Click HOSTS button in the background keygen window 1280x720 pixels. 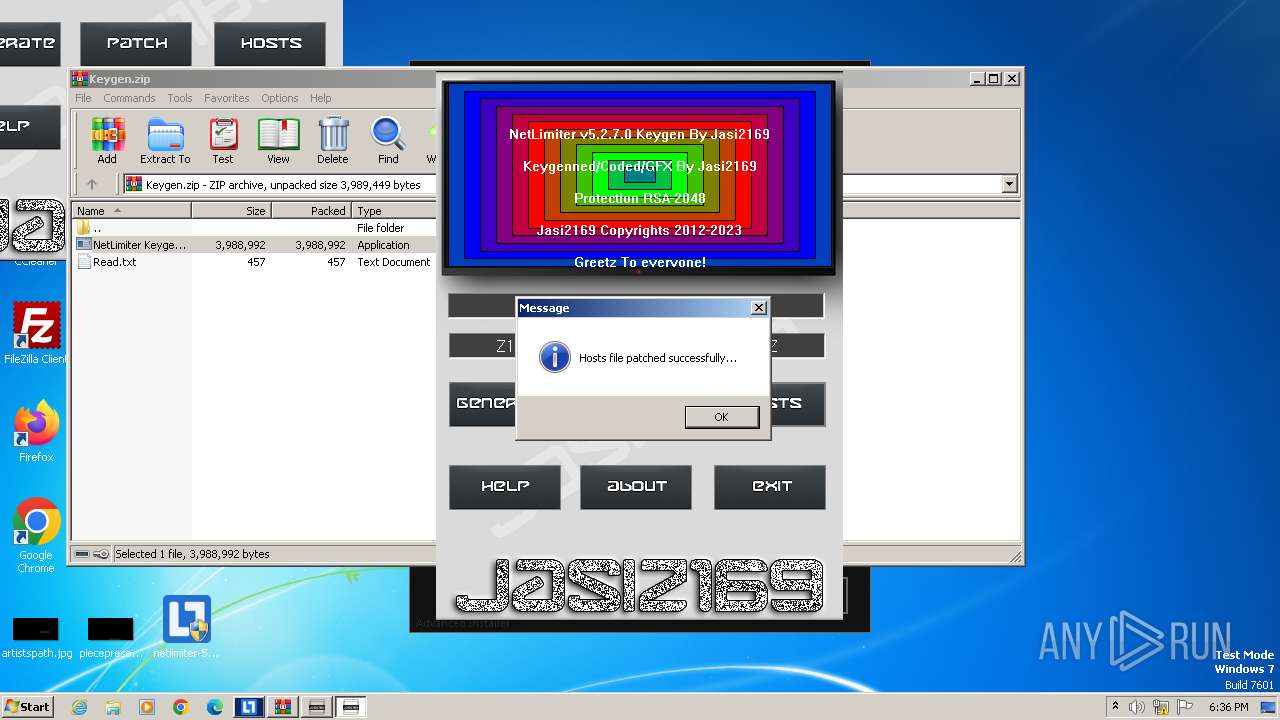point(270,43)
